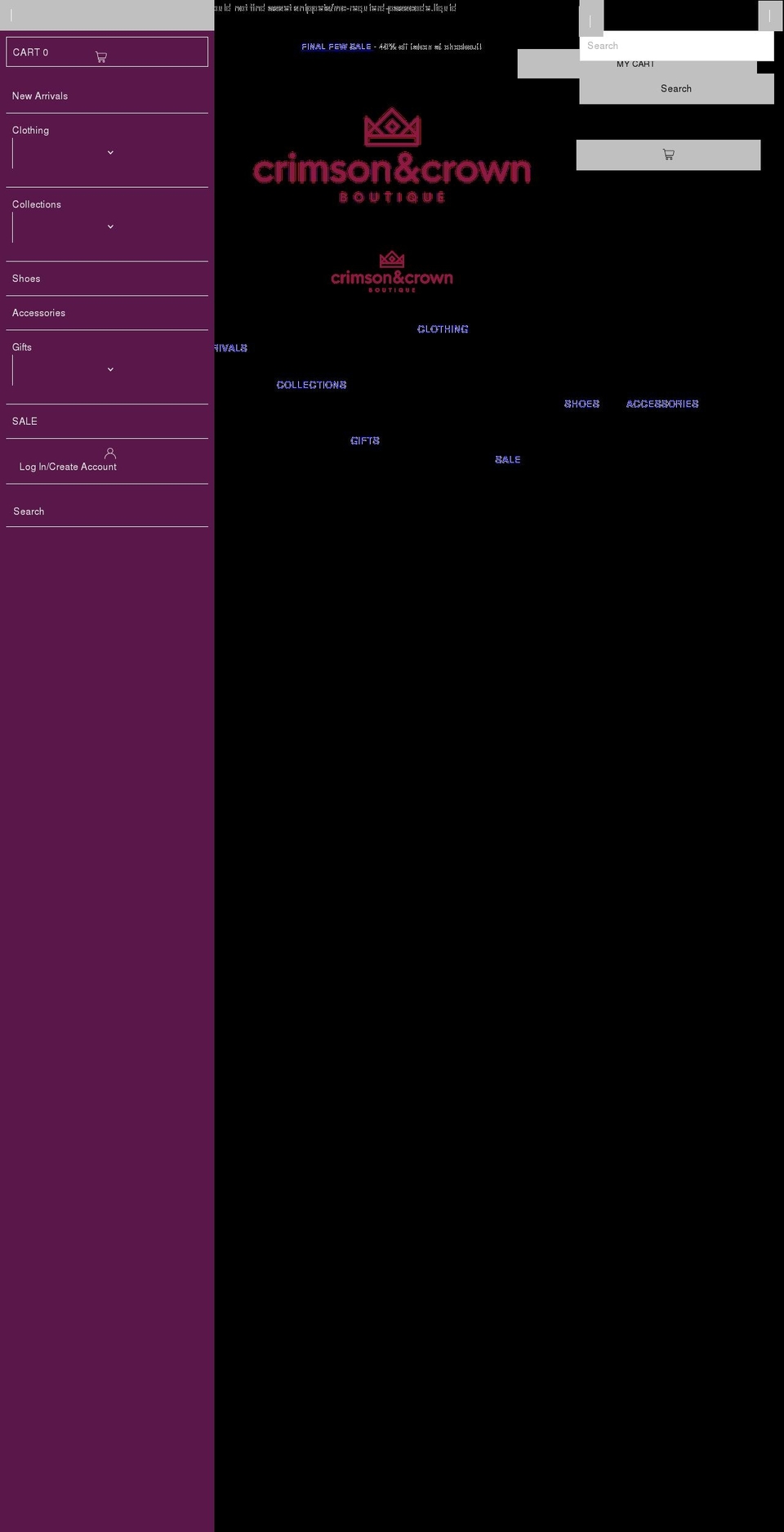Click the gray Search button
This screenshot has width=784, height=1532.
point(676,89)
